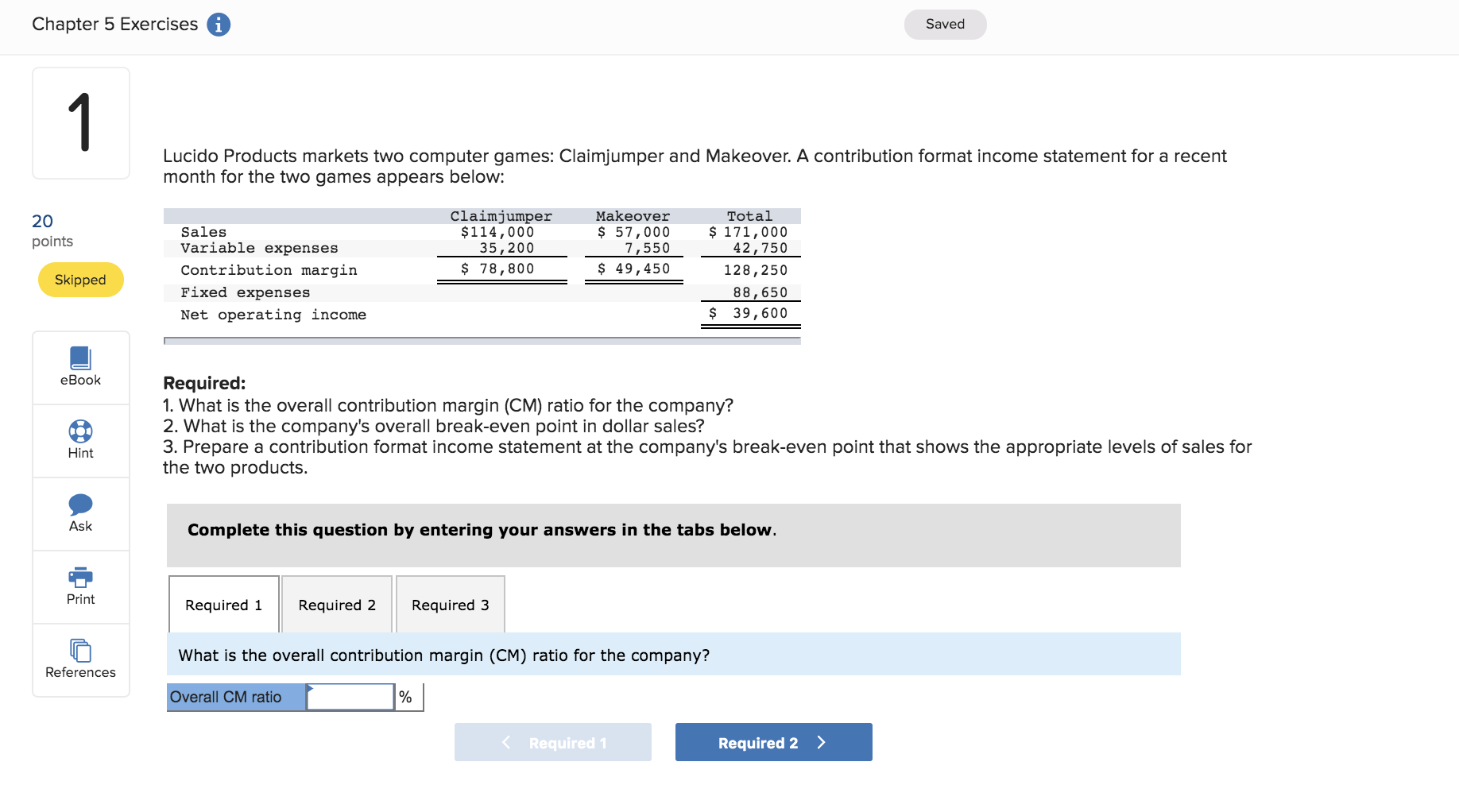The height and width of the screenshot is (812, 1459).
Task: Click the printer icon in sidebar
Action: point(79,578)
